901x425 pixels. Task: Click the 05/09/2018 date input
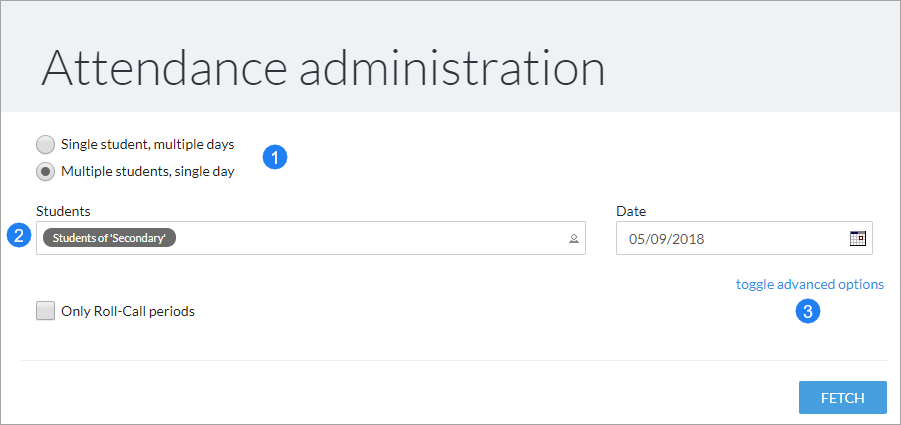(744, 238)
